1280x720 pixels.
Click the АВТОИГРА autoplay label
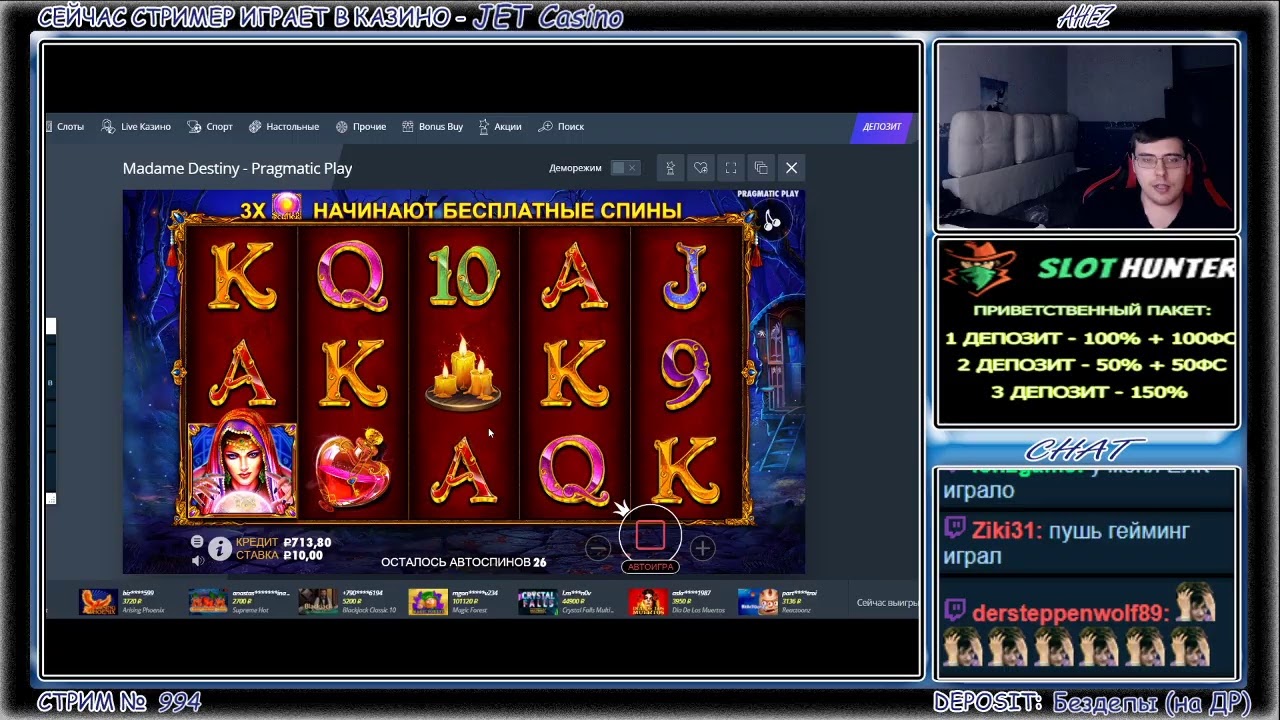[x=650, y=567]
